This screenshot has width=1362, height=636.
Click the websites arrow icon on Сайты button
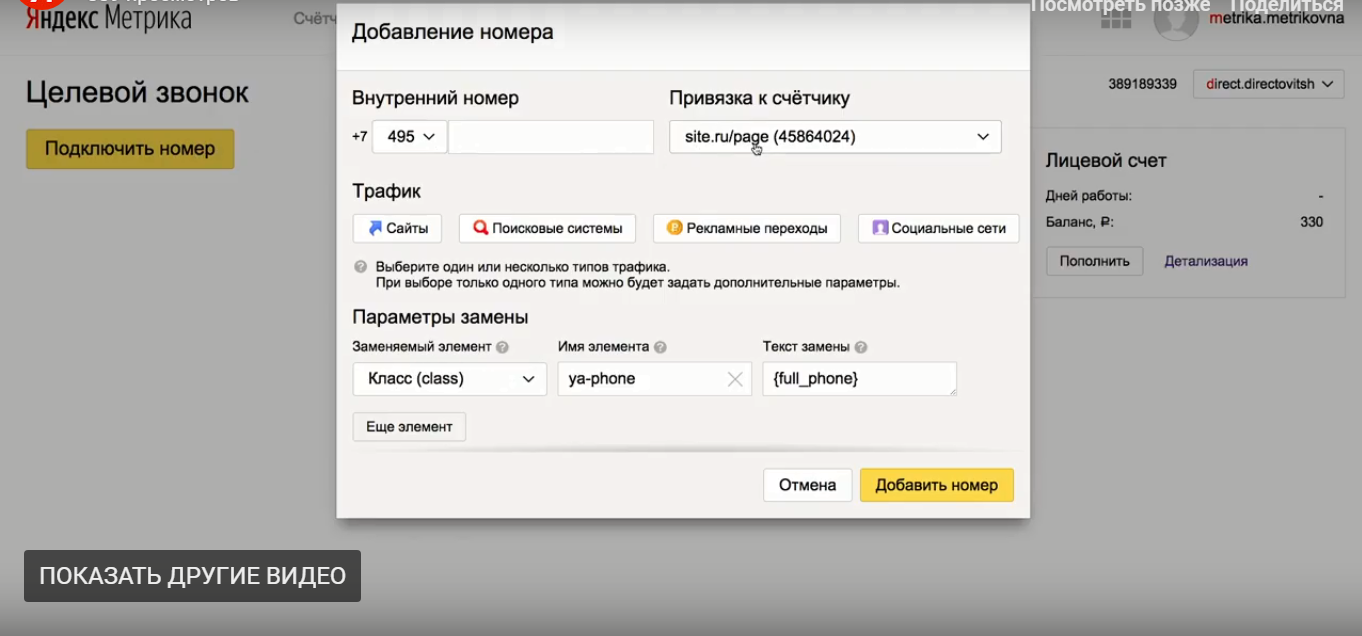point(375,228)
